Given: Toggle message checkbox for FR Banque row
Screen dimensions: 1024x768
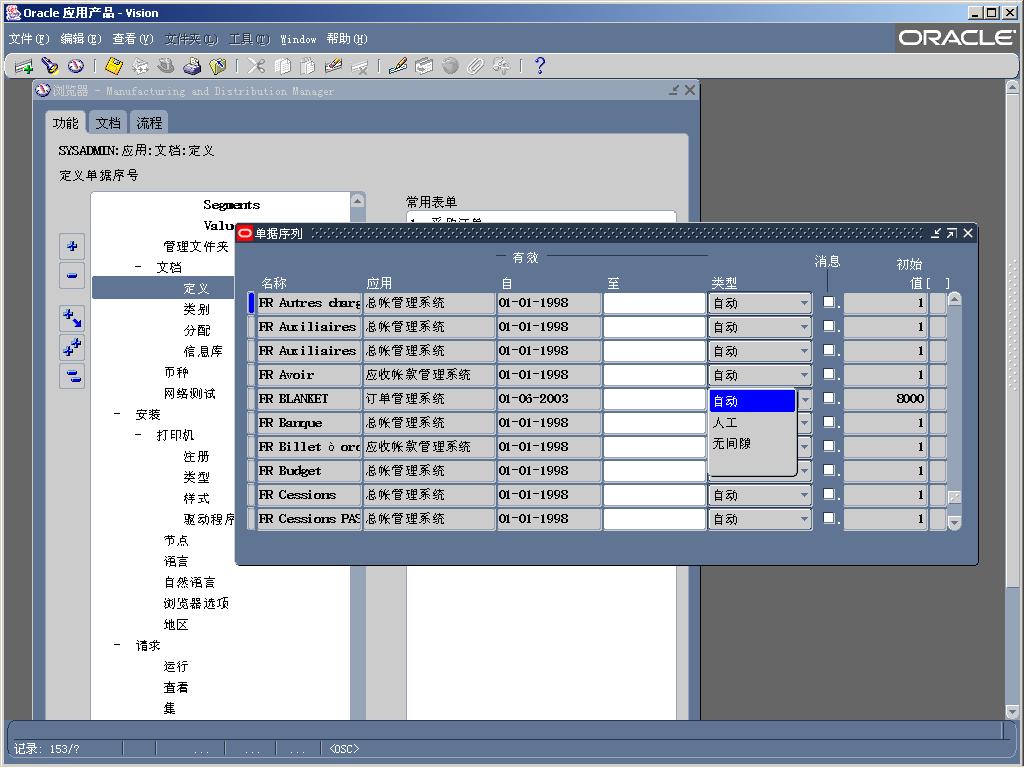Looking at the screenshot, I should point(829,423).
